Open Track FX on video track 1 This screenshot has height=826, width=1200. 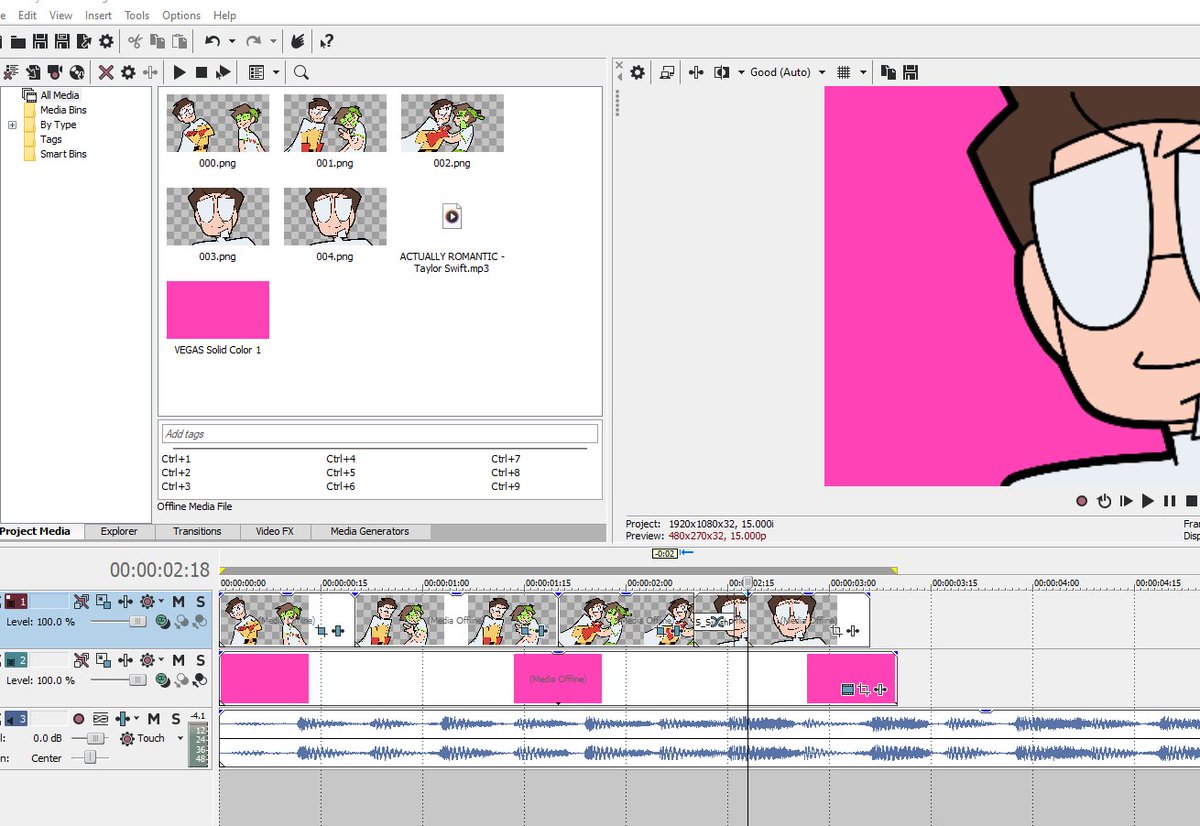pos(125,602)
